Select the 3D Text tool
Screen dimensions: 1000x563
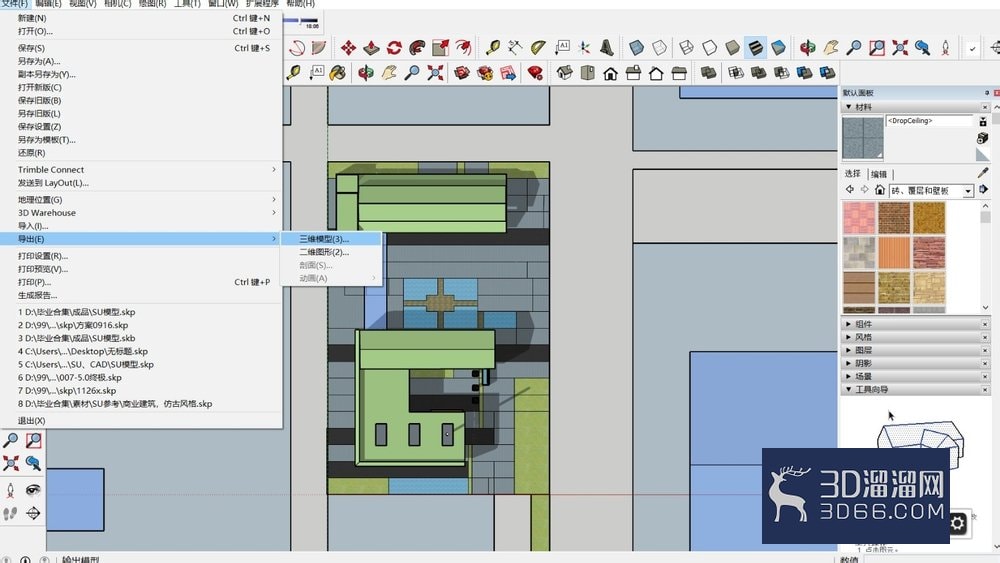(607, 48)
